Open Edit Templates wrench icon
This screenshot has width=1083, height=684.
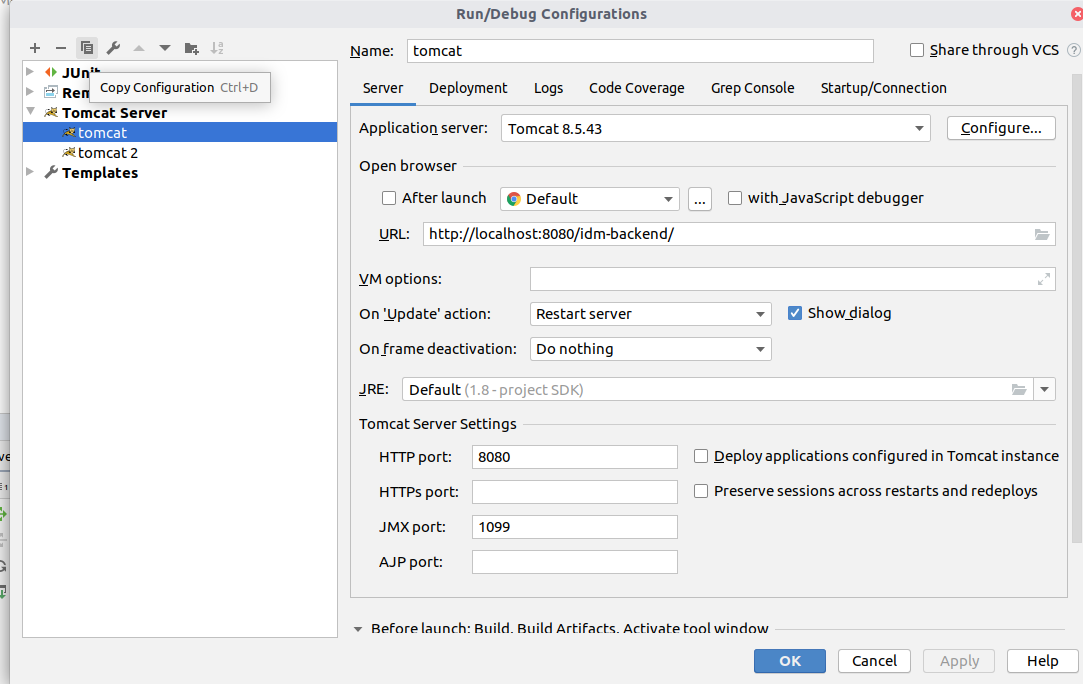pyautogui.click(x=113, y=48)
